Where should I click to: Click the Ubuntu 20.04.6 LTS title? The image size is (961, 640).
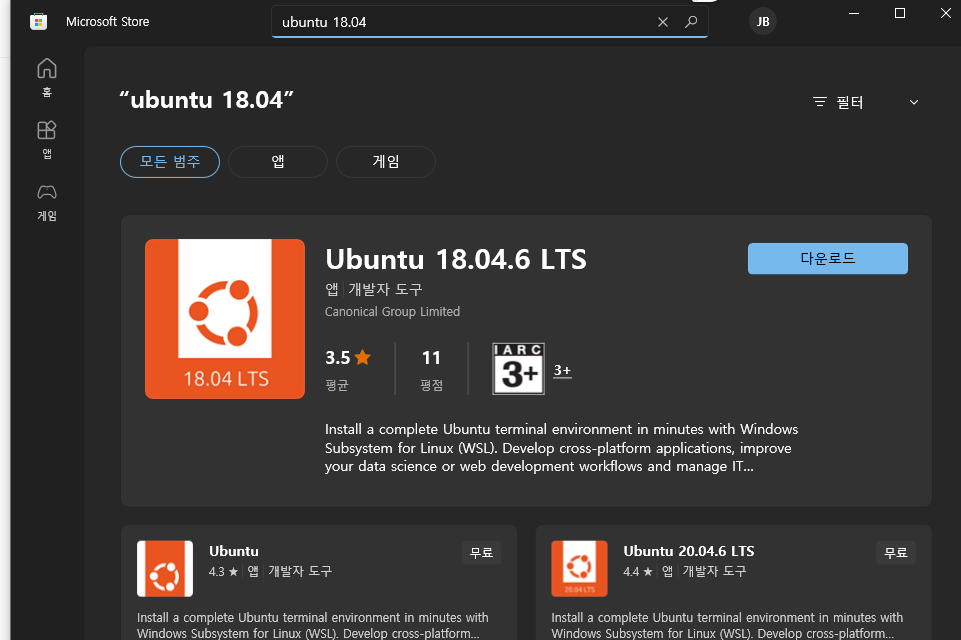[x=689, y=551]
